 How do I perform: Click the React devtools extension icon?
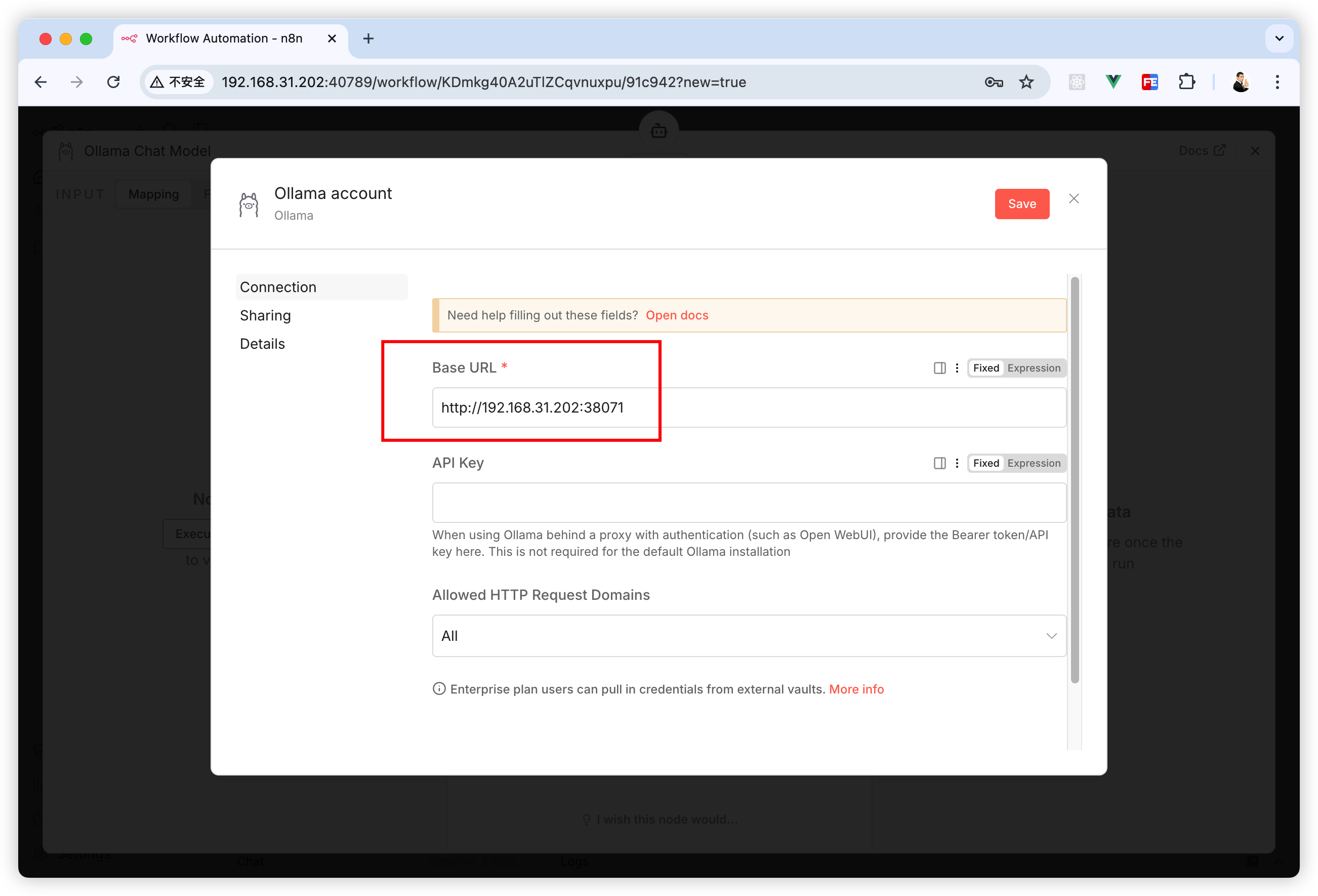1077,82
